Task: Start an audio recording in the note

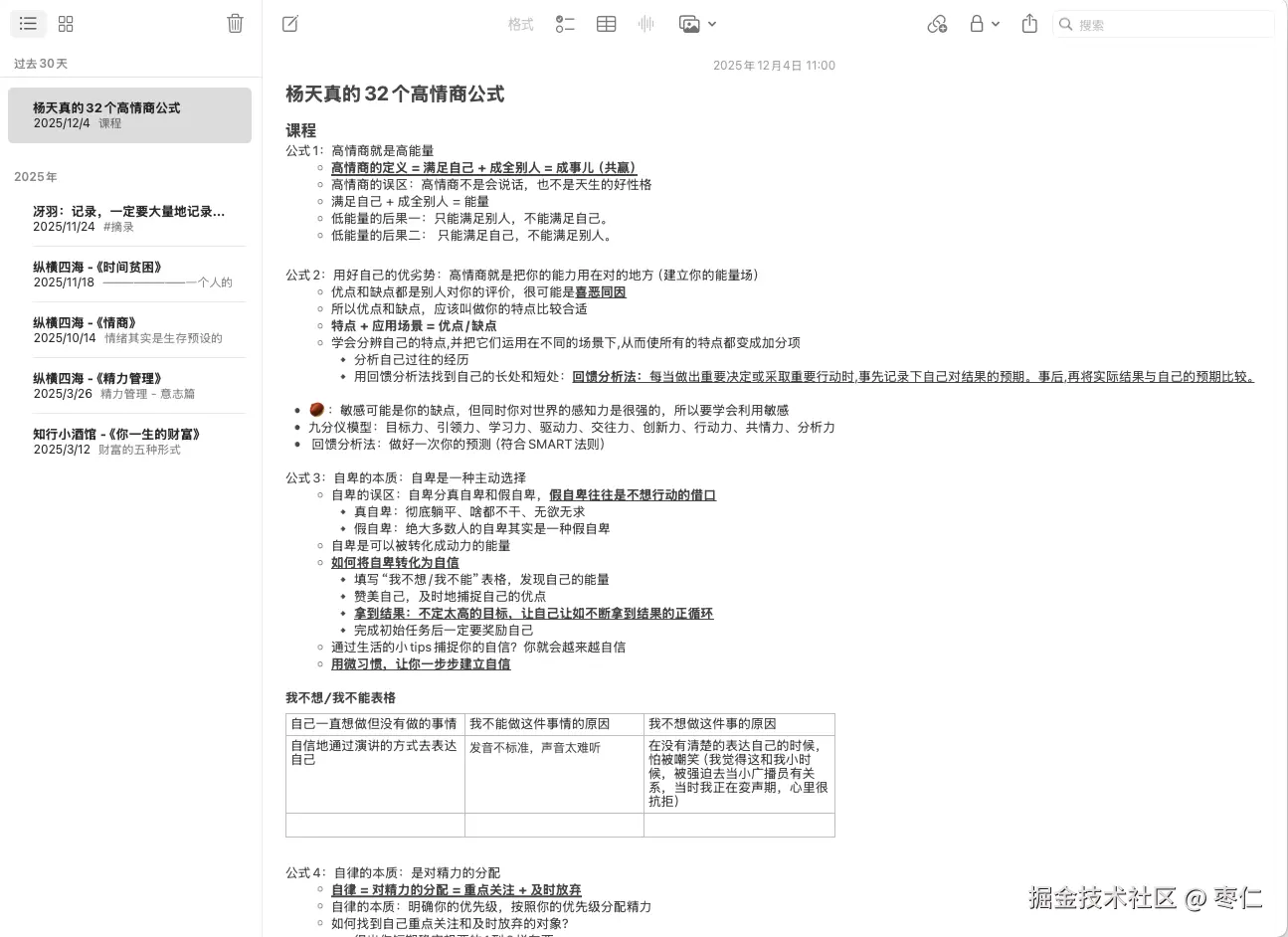Action: [645, 23]
